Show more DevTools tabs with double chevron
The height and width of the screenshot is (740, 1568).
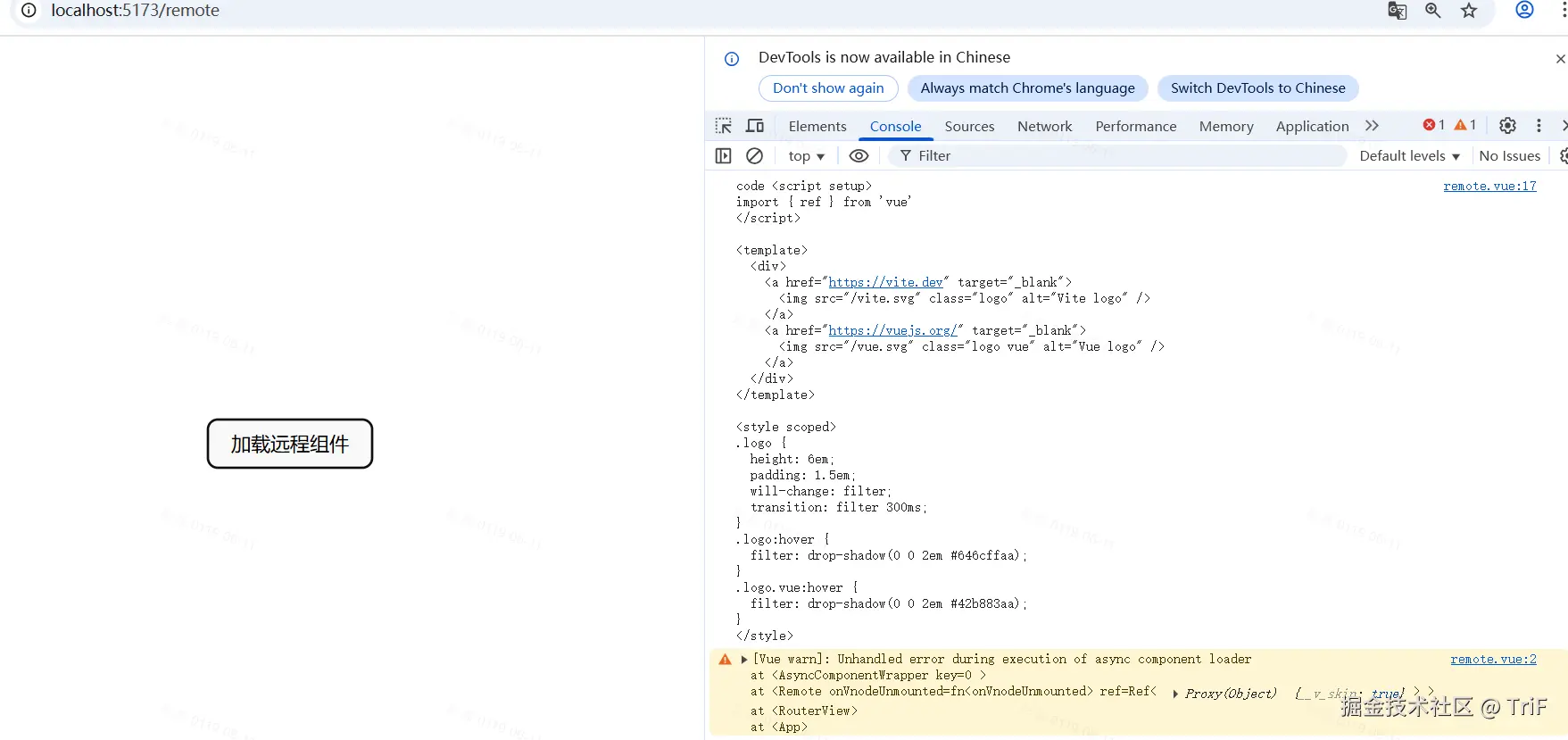coord(1373,126)
